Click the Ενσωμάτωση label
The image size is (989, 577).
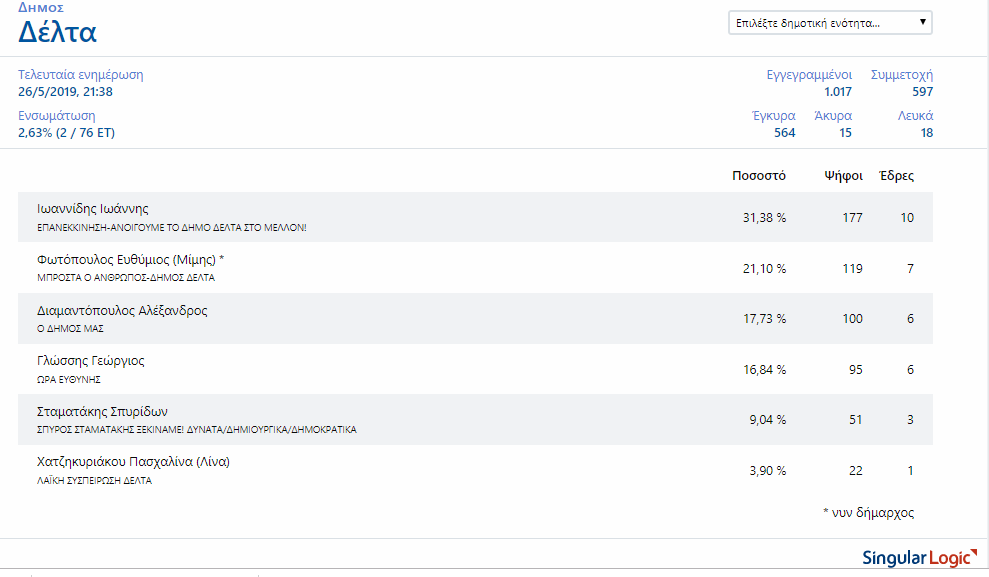(57, 116)
